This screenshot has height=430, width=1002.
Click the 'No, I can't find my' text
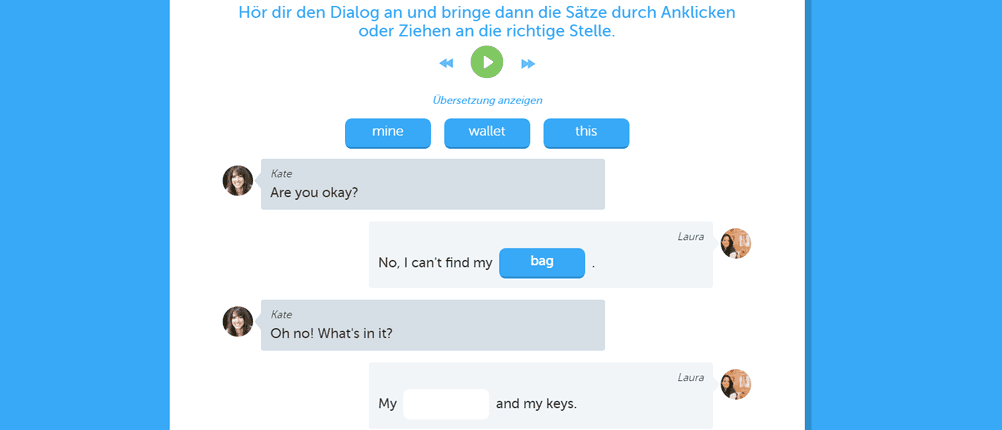(435, 263)
